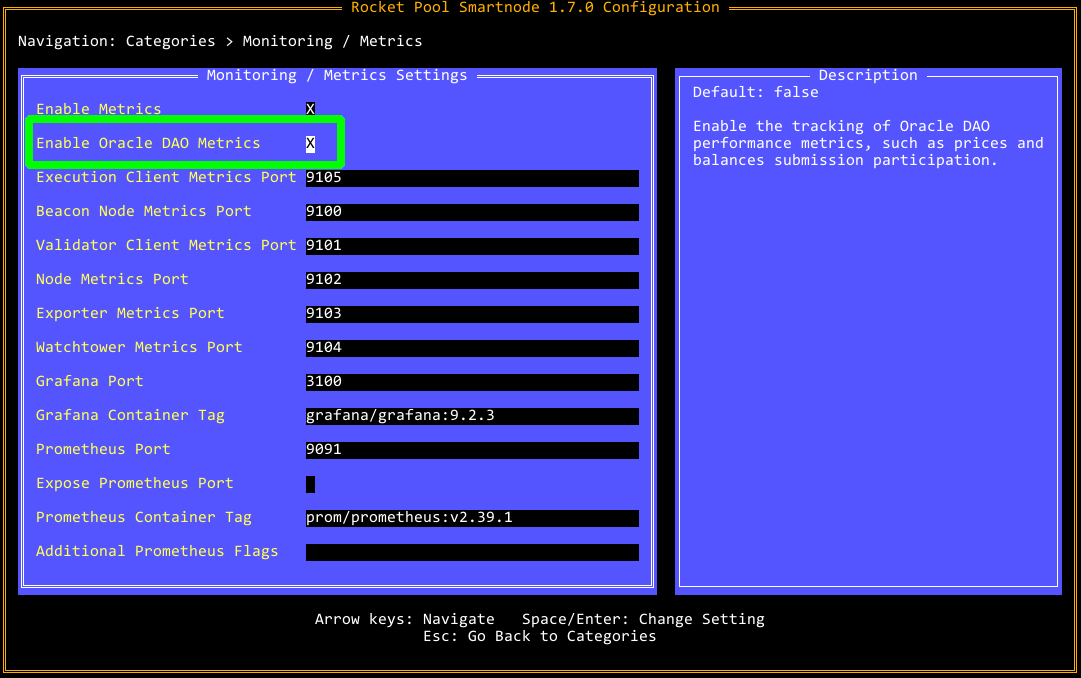Click the Validator Client Metrics Port field
The height and width of the screenshot is (678, 1081).
472,246
